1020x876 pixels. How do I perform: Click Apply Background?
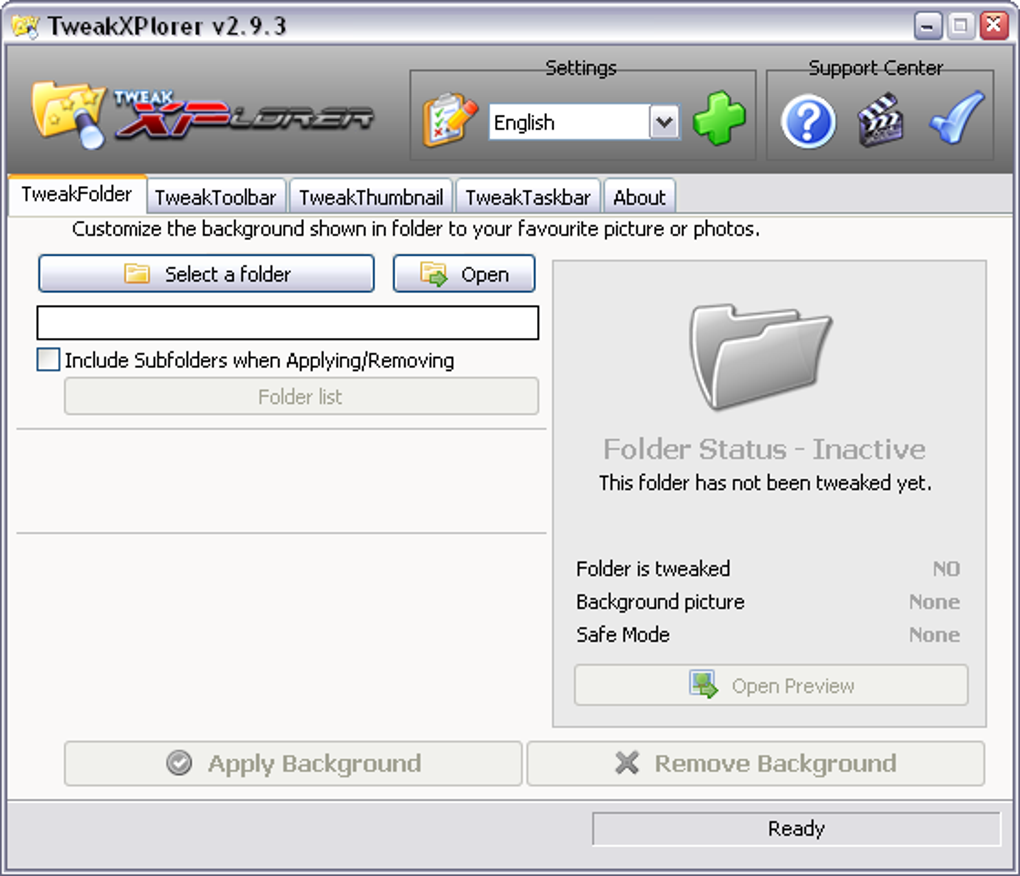tap(293, 763)
